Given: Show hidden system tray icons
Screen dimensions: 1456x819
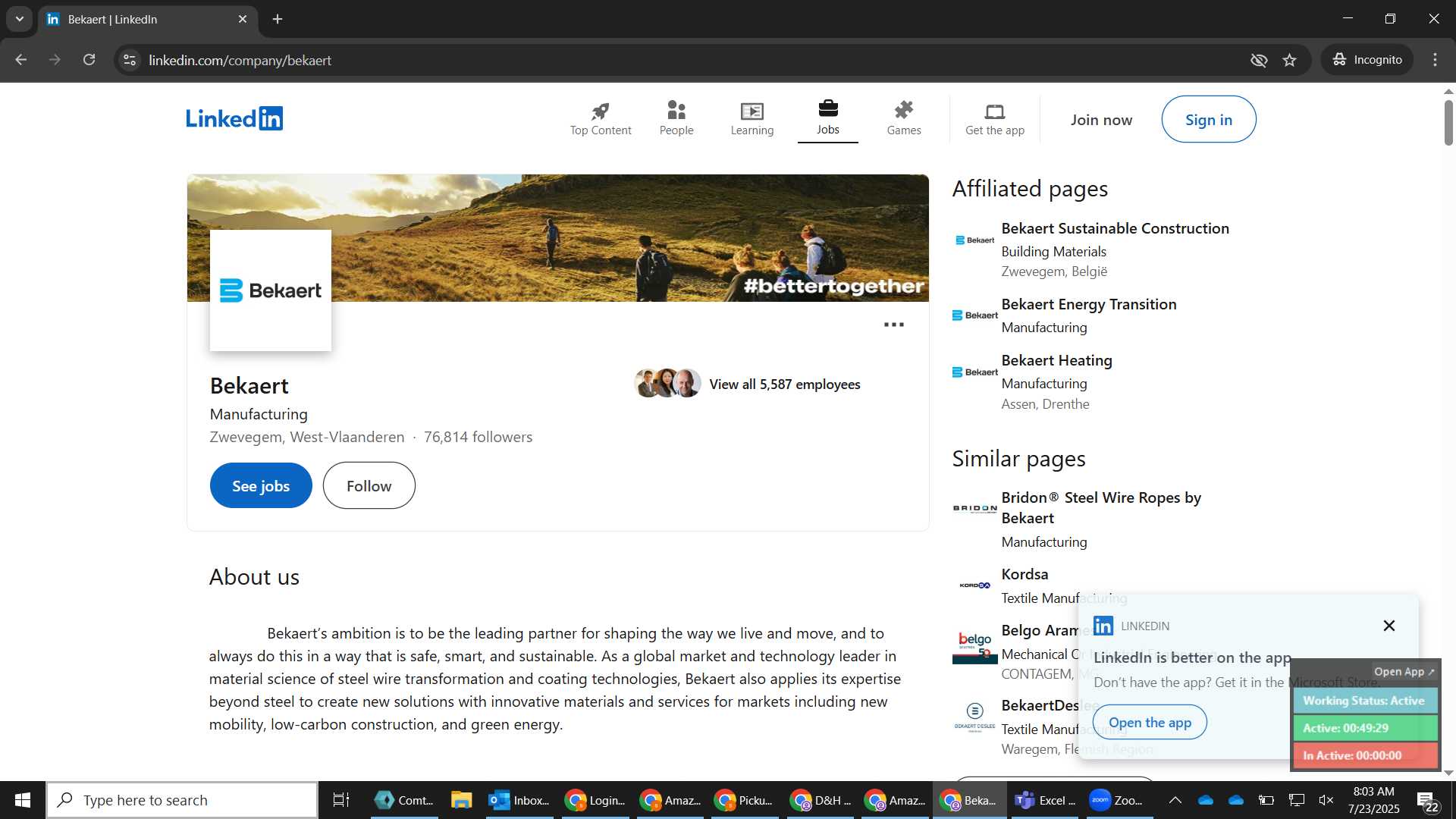Looking at the screenshot, I should click(1175, 800).
